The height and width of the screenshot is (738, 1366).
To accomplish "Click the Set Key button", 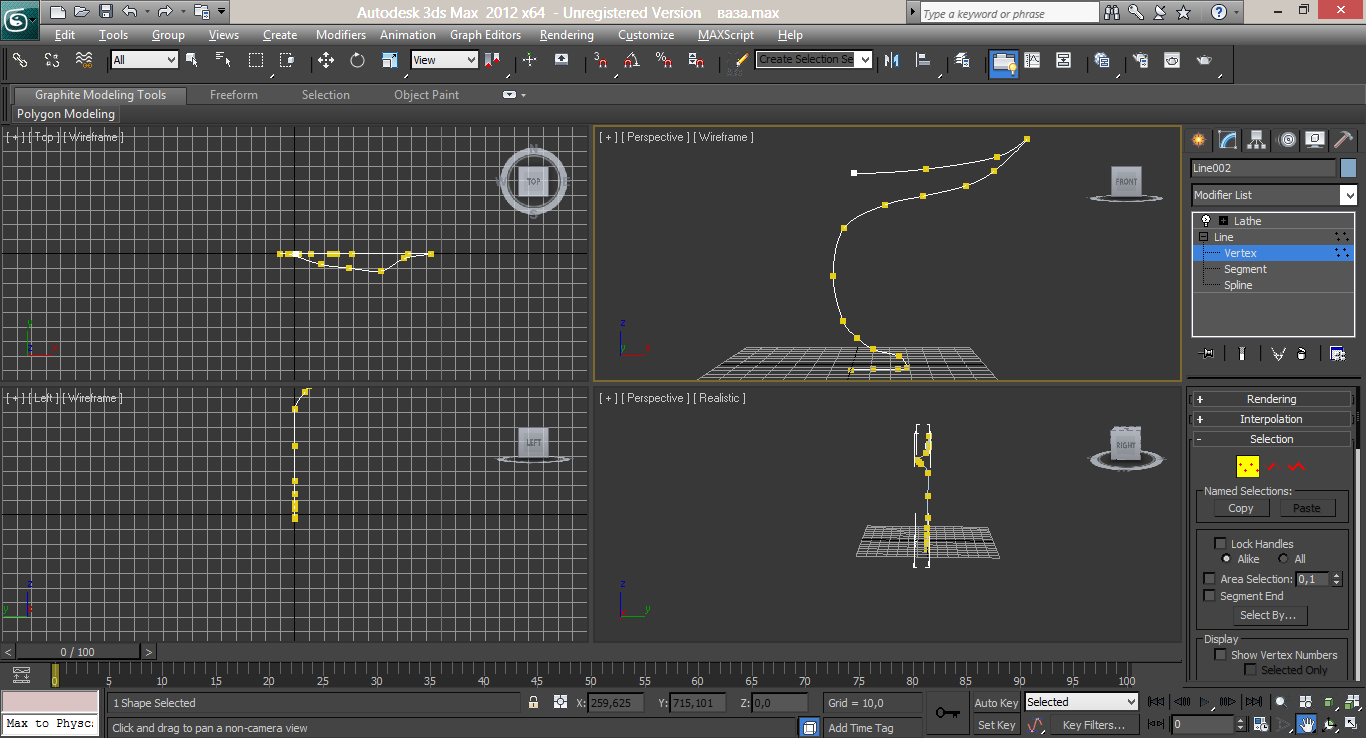I will [996, 725].
